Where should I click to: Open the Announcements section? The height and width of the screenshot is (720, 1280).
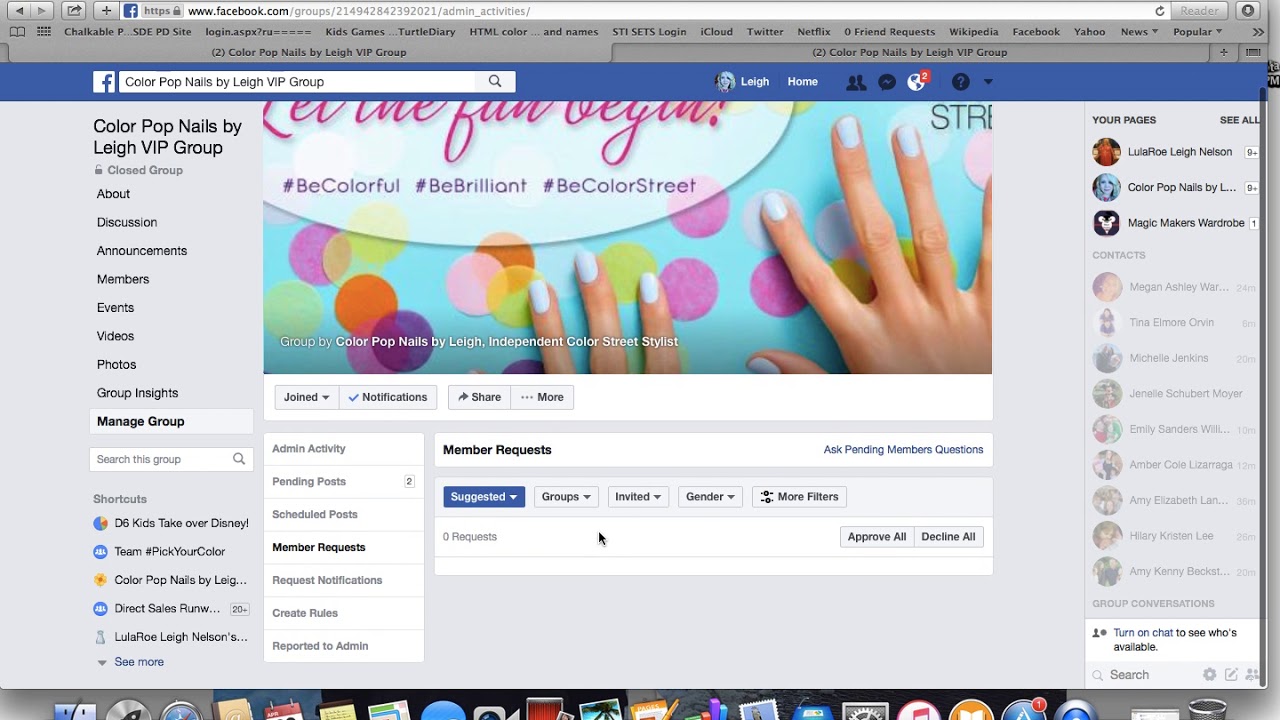(x=142, y=251)
